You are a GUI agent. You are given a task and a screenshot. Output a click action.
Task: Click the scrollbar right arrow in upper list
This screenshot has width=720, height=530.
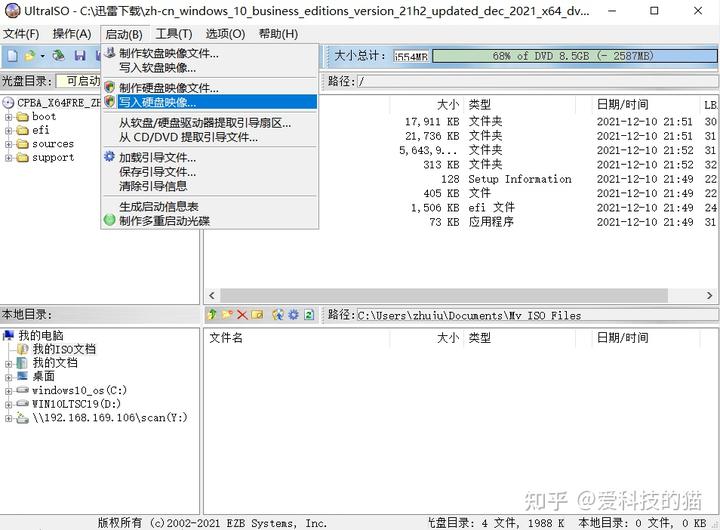pos(709,295)
